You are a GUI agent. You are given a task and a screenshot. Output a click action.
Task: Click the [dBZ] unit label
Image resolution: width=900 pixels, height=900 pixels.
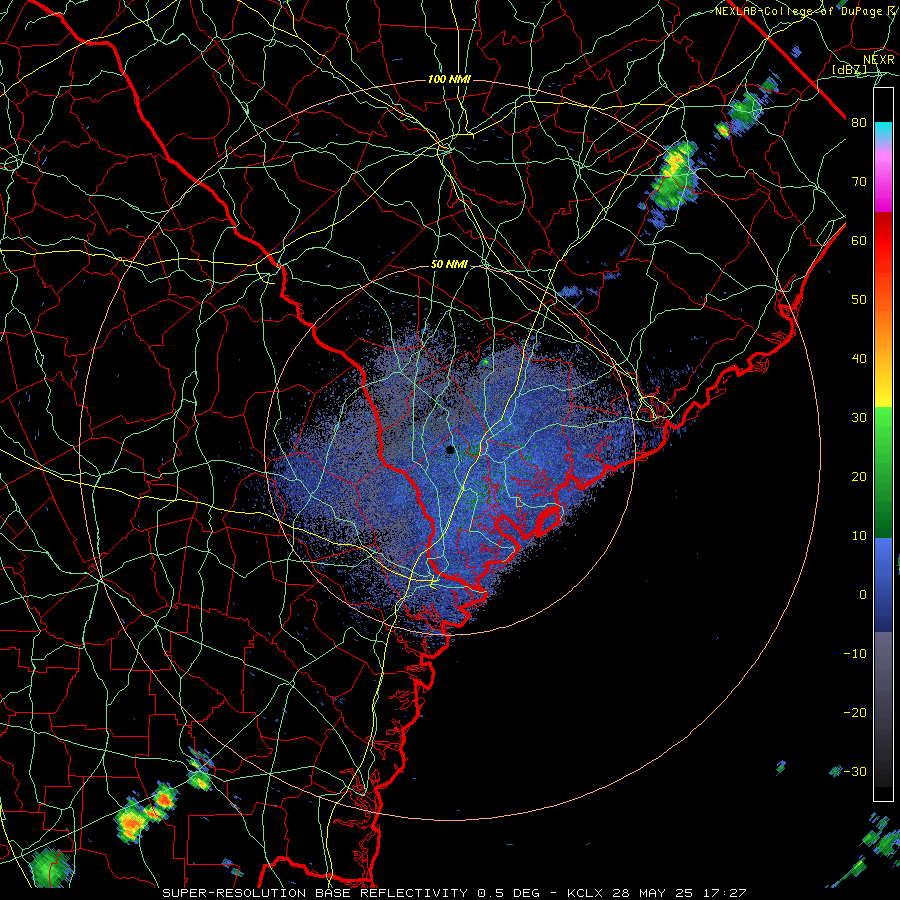click(849, 69)
